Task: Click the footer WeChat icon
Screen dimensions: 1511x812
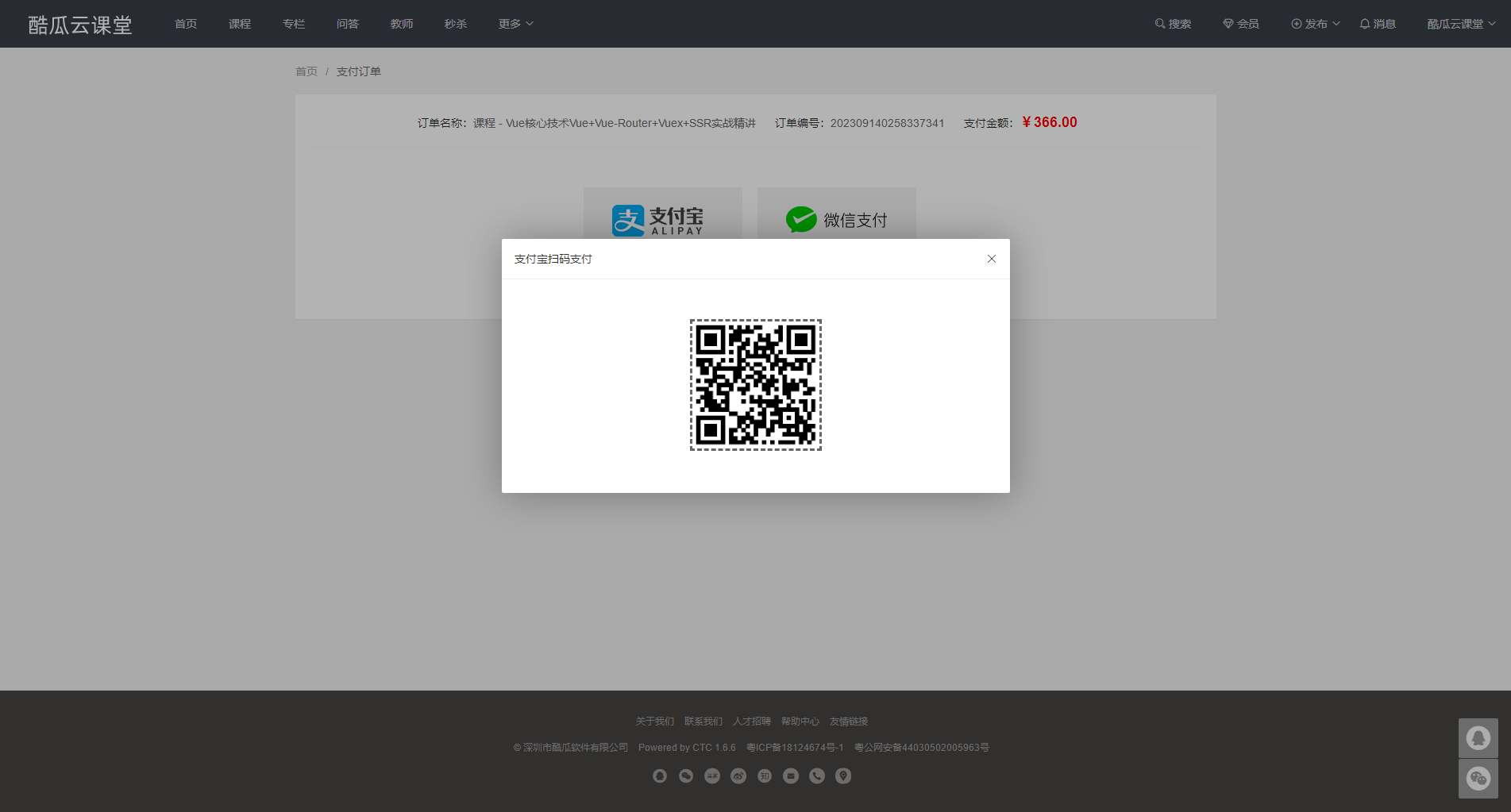Action: pyautogui.click(x=686, y=776)
